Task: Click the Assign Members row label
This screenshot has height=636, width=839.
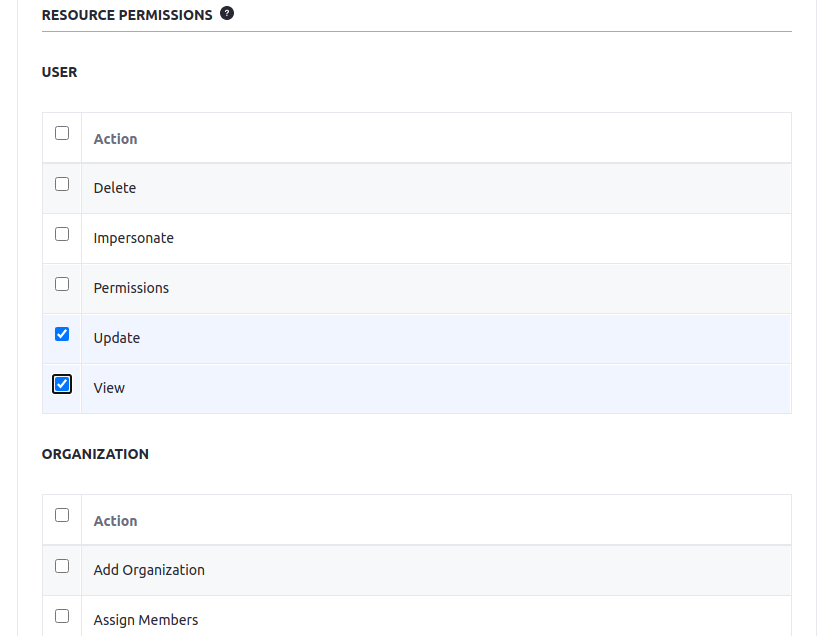Action: (x=146, y=620)
